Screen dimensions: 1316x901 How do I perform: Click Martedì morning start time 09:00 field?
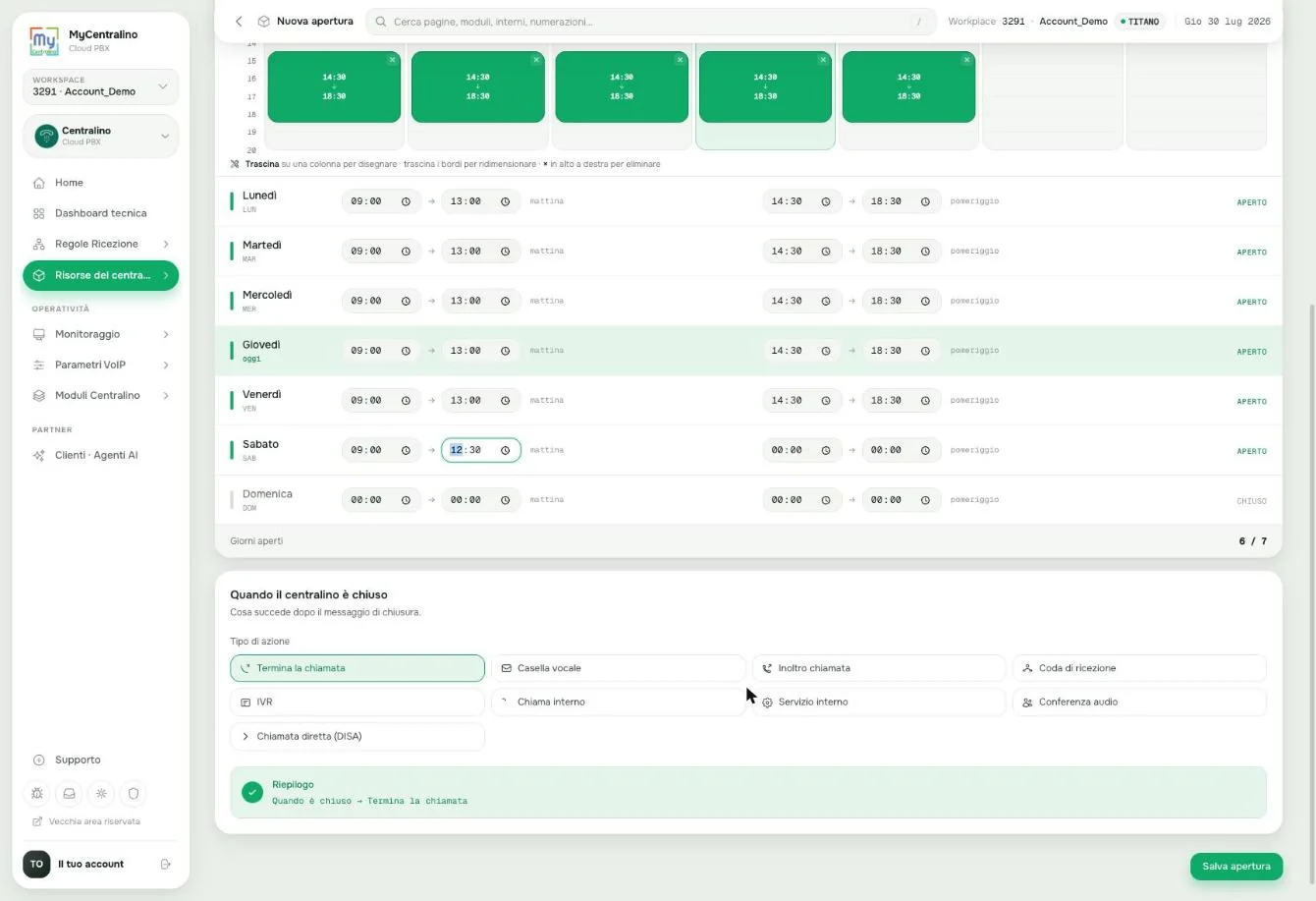[x=381, y=252]
